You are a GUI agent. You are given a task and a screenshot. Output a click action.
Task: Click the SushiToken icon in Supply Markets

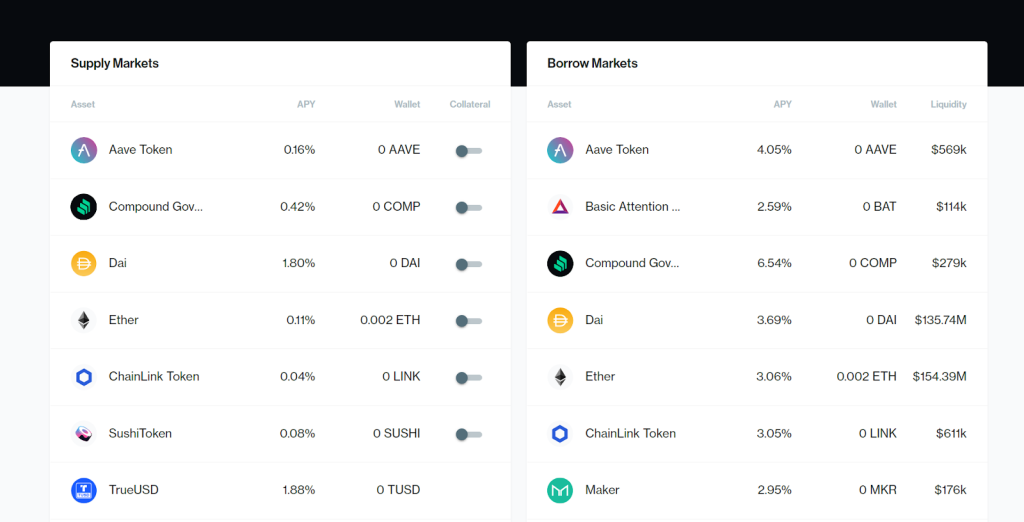pyautogui.click(x=83, y=434)
